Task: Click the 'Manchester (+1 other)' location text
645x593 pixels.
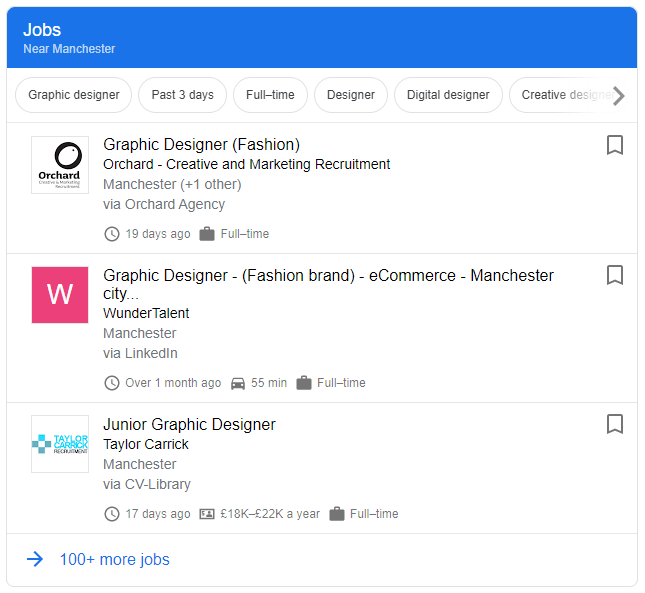Action: (x=172, y=184)
